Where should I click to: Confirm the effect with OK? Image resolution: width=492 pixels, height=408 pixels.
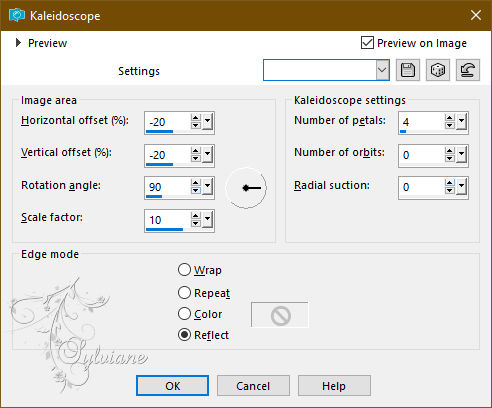click(173, 386)
